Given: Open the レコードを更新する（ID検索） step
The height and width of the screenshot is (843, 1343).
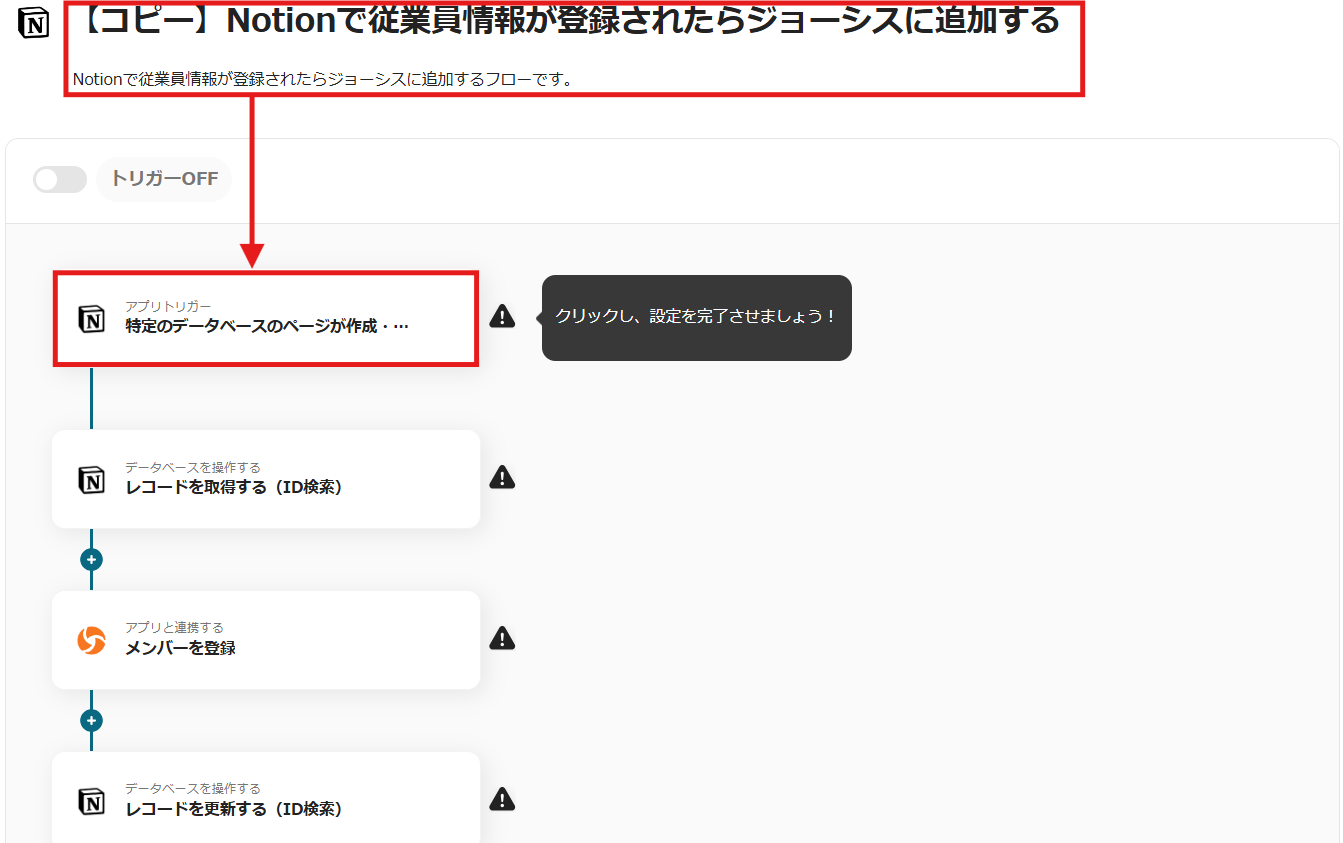Looking at the screenshot, I should 266,798.
